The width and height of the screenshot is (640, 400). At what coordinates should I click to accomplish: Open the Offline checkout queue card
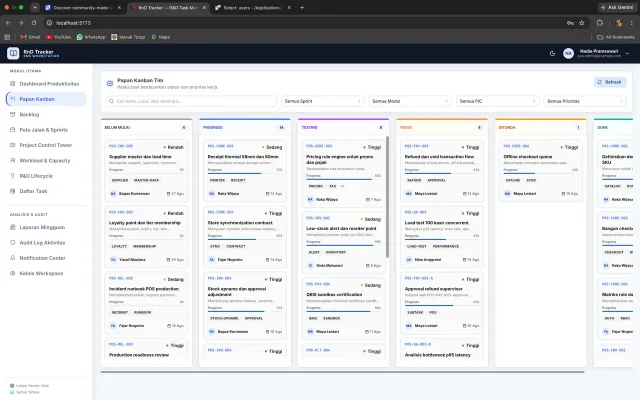[x=540, y=171]
